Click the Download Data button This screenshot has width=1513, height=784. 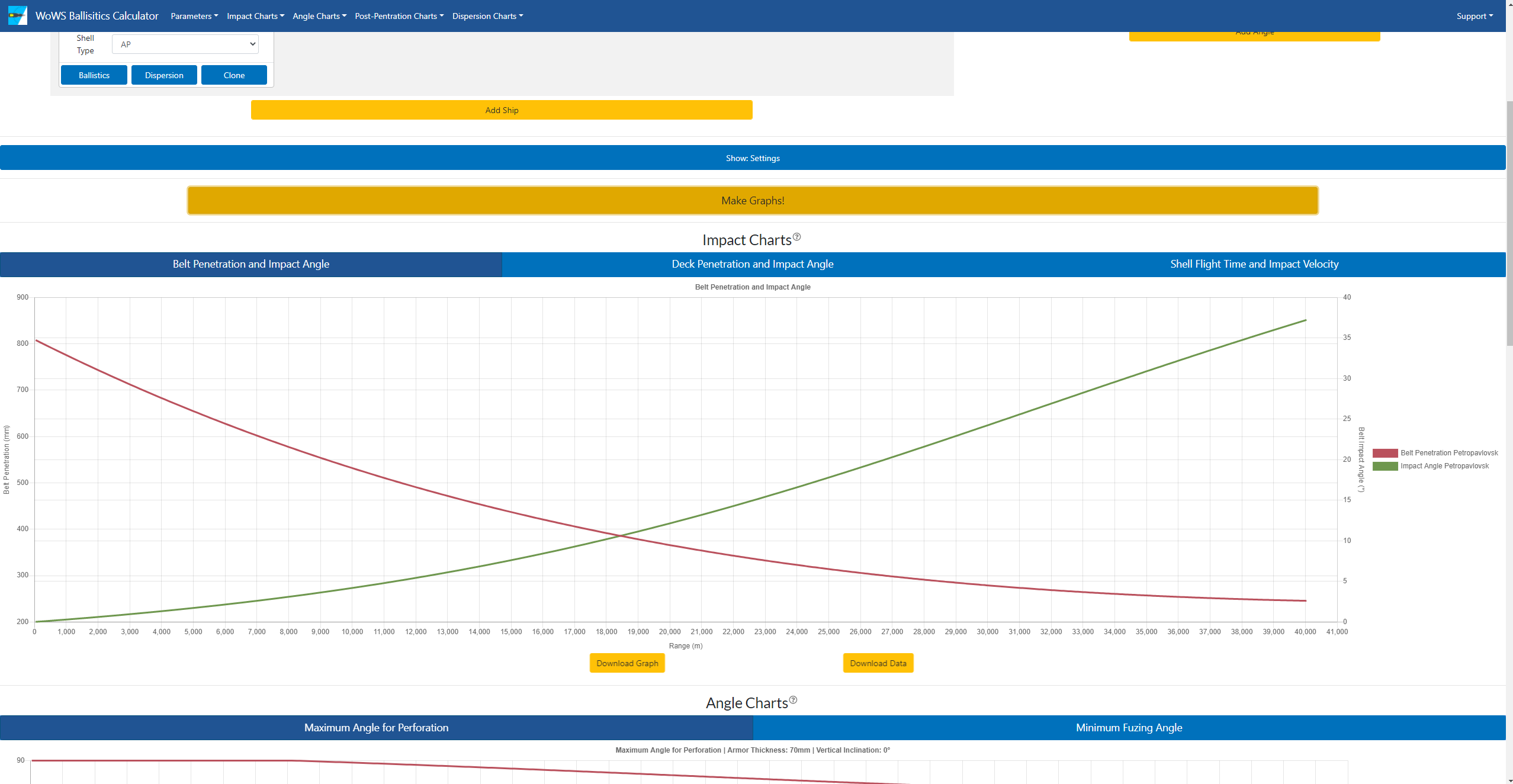[x=878, y=663]
